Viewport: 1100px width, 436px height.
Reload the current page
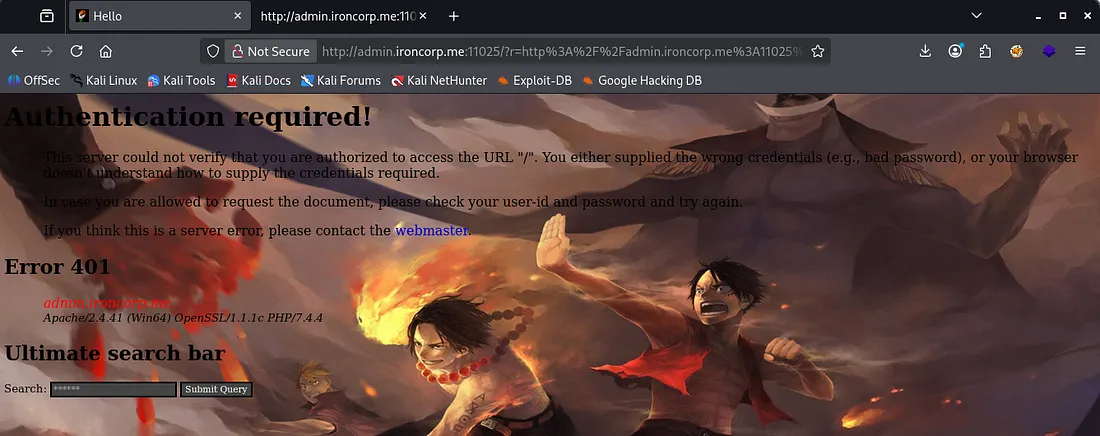tap(76, 51)
